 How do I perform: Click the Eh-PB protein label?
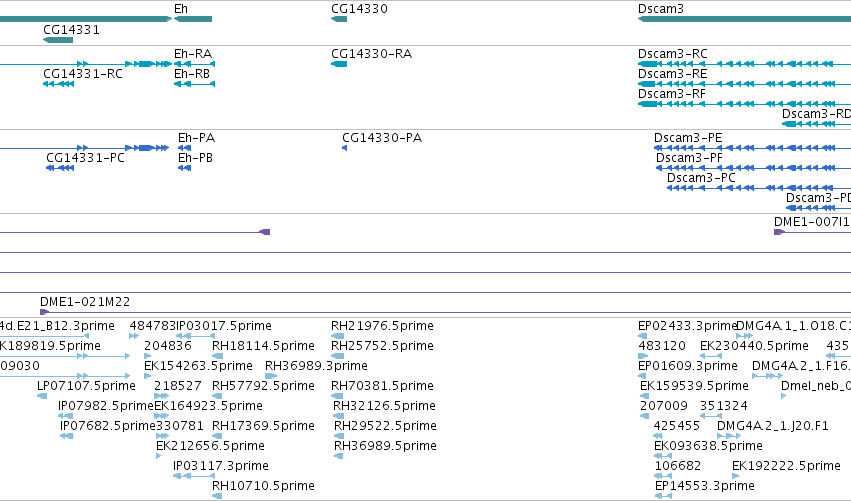(x=195, y=158)
